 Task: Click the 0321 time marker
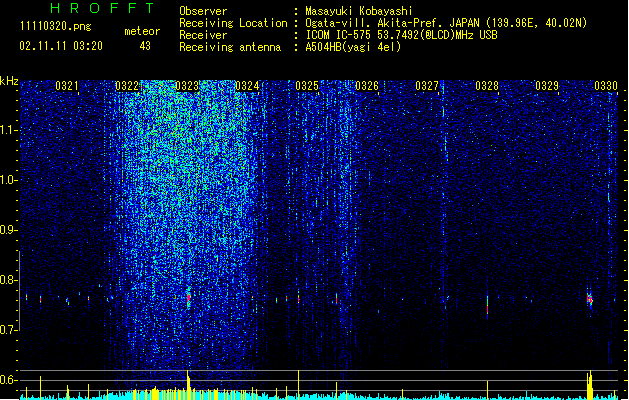click(67, 86)
